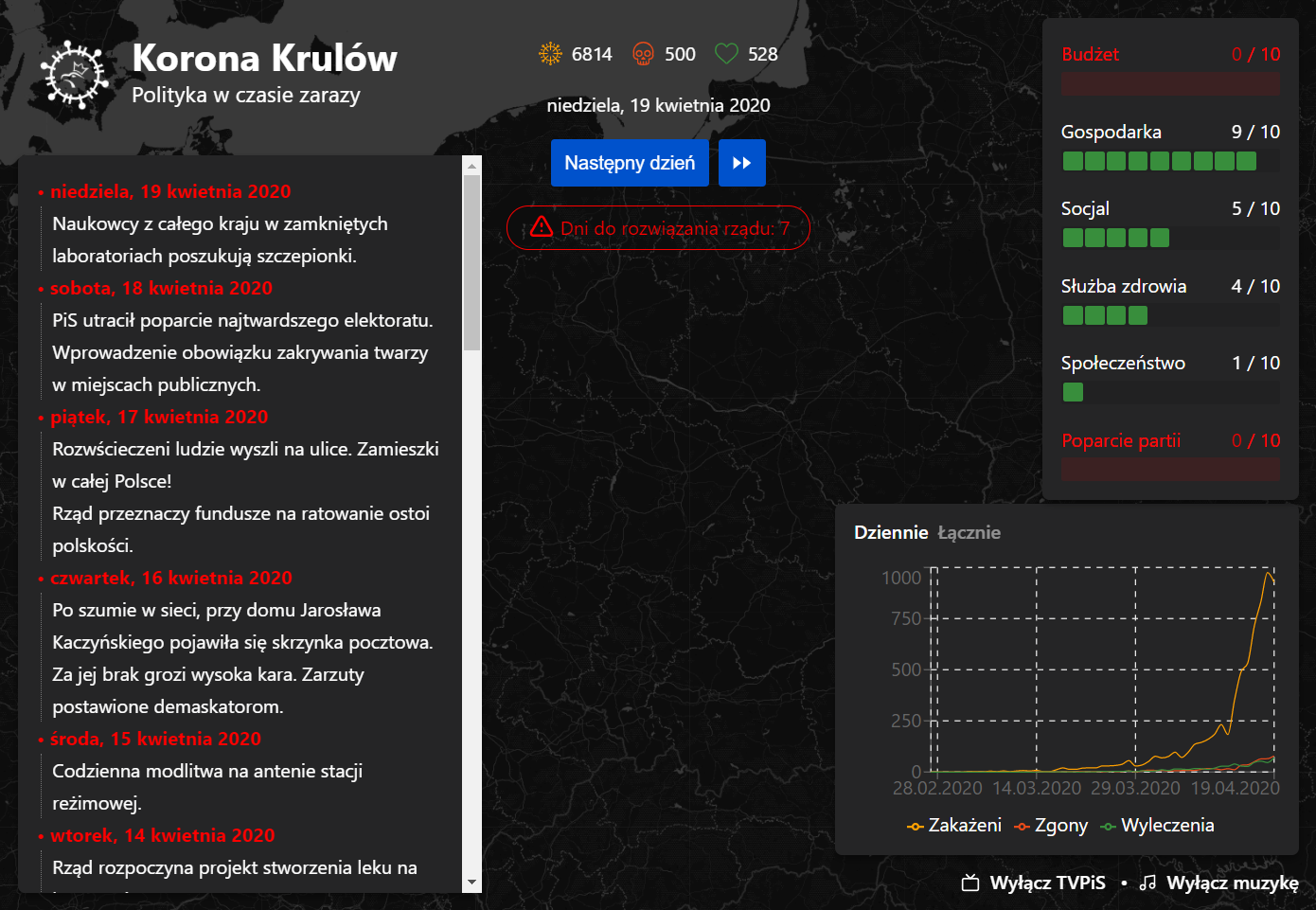Click the 5 / 10 Socjal value

(1255, 208)
